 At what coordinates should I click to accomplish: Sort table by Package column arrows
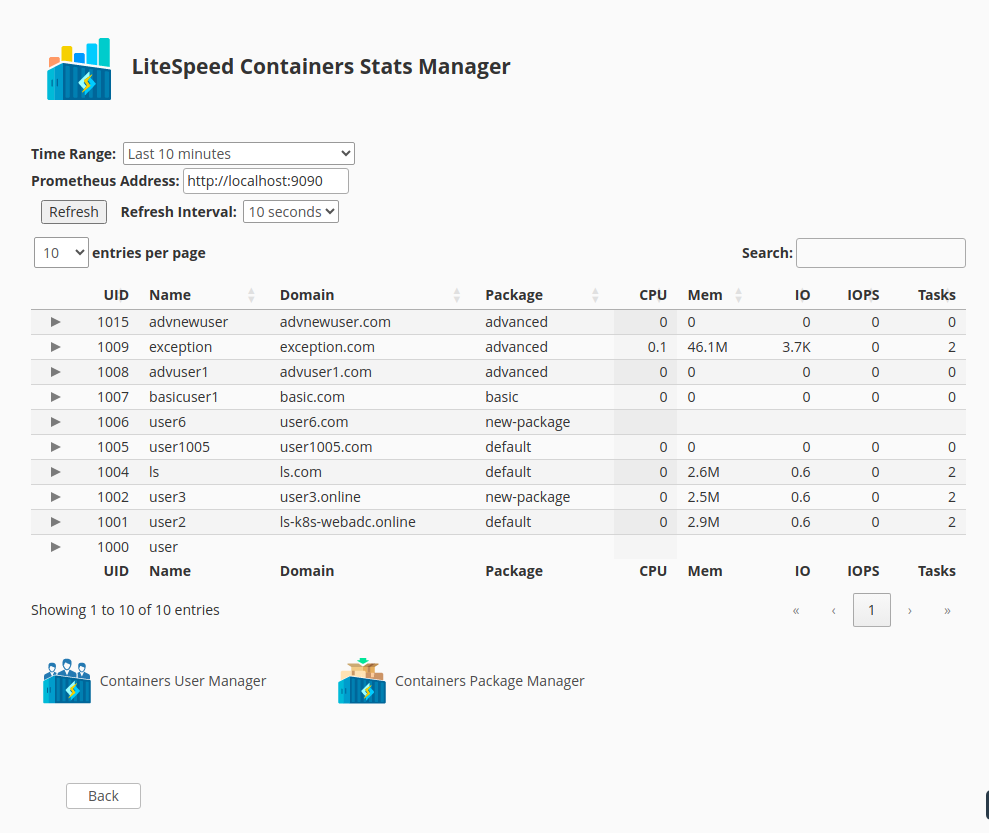tap(595, 295)
